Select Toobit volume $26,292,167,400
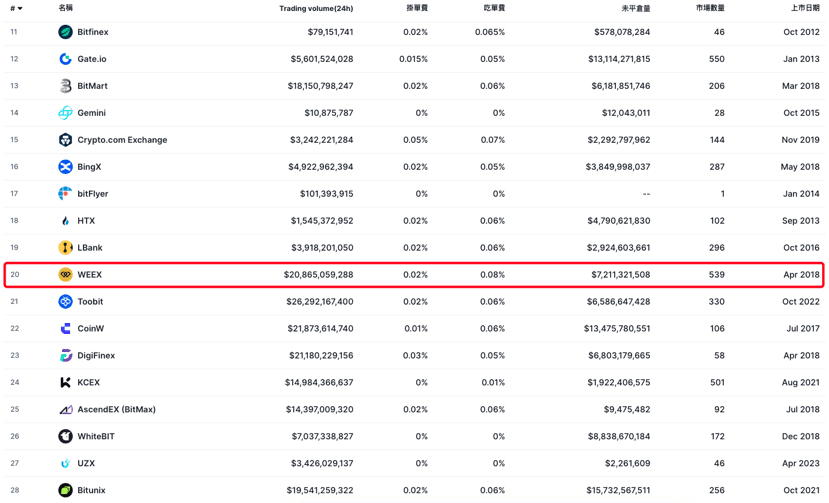Viewport: 829px width, 503px height. pyautogui.click(x=320, y=301)
